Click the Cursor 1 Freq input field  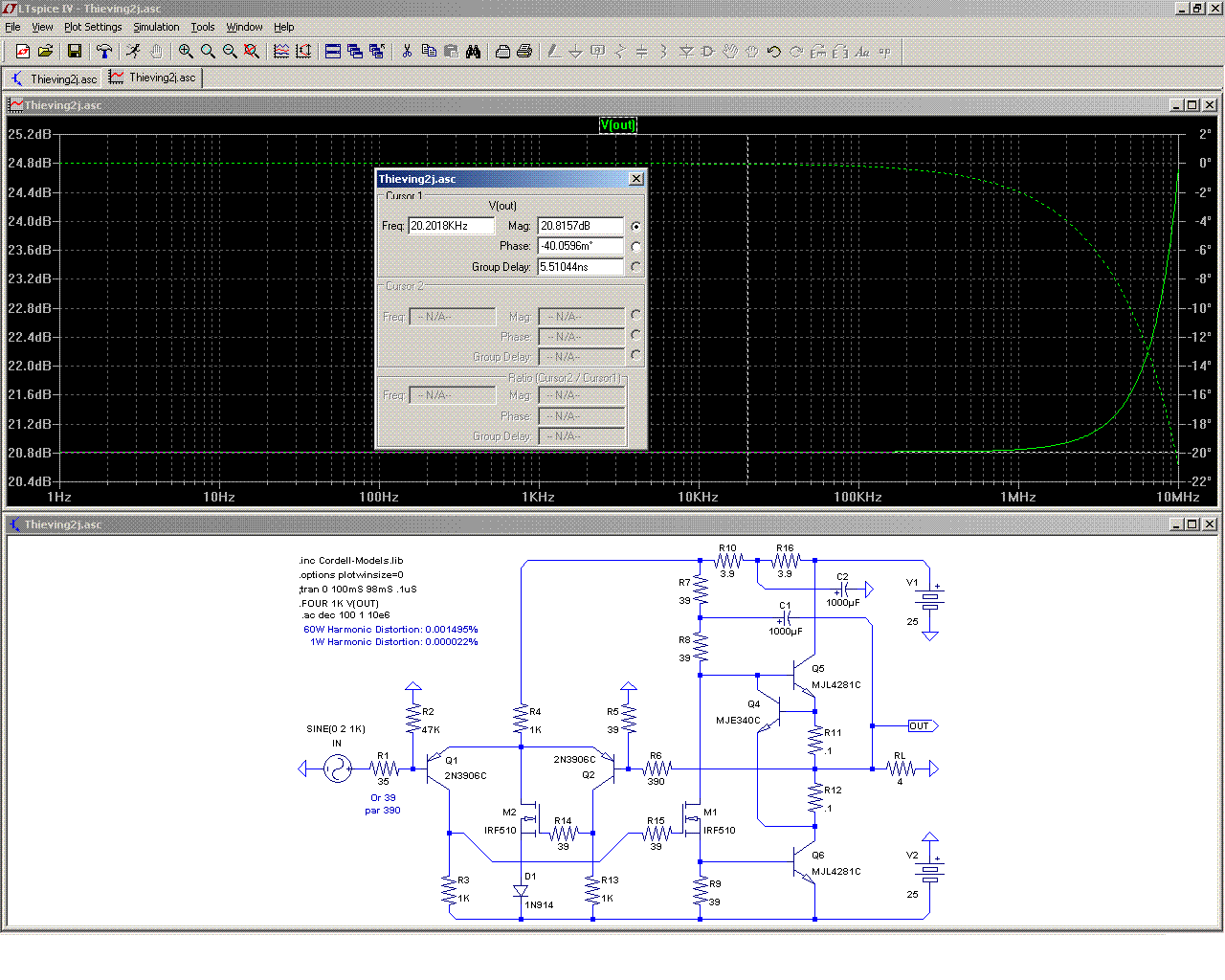coord(452,226)
